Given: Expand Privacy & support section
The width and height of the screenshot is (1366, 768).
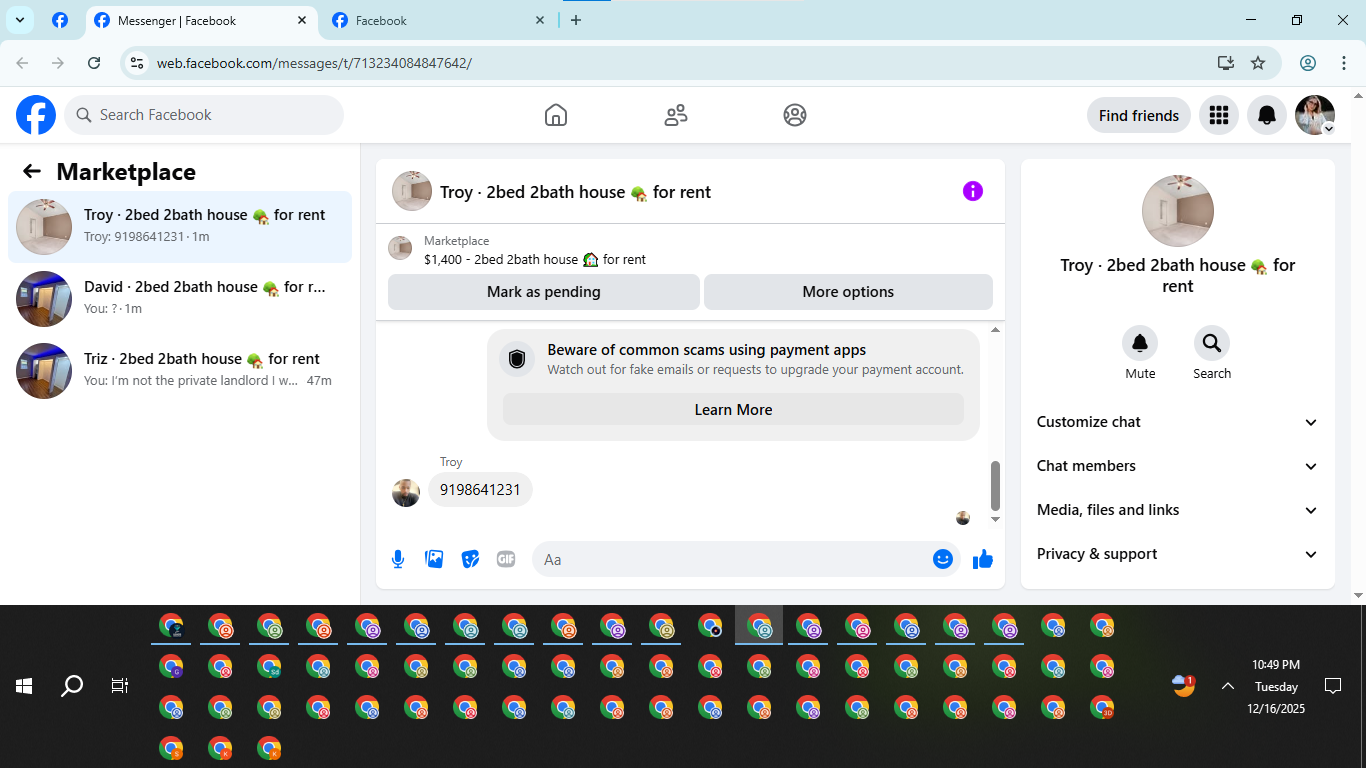Looking at the screenshot, I should click(1178, 554).
